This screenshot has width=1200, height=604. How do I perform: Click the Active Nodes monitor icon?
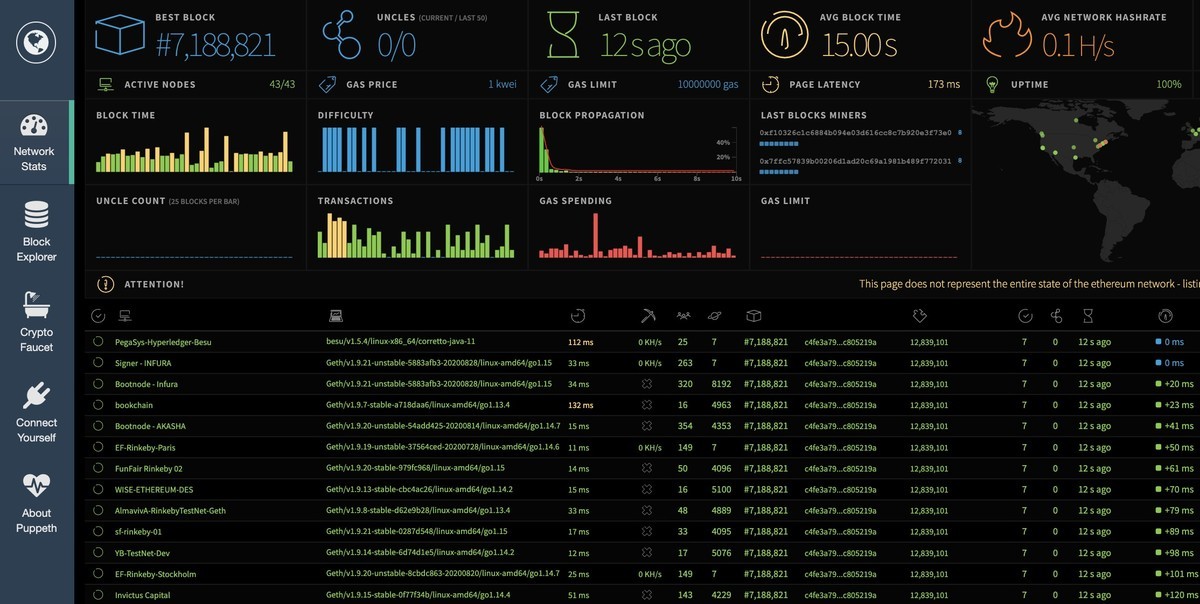pyautogui.click(x=105, y=85)
